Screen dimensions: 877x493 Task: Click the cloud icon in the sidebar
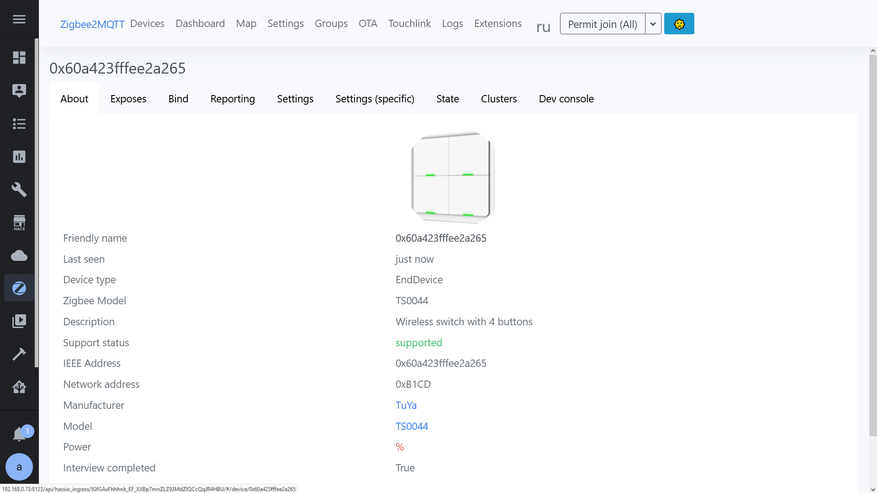[x=19, y=255]
